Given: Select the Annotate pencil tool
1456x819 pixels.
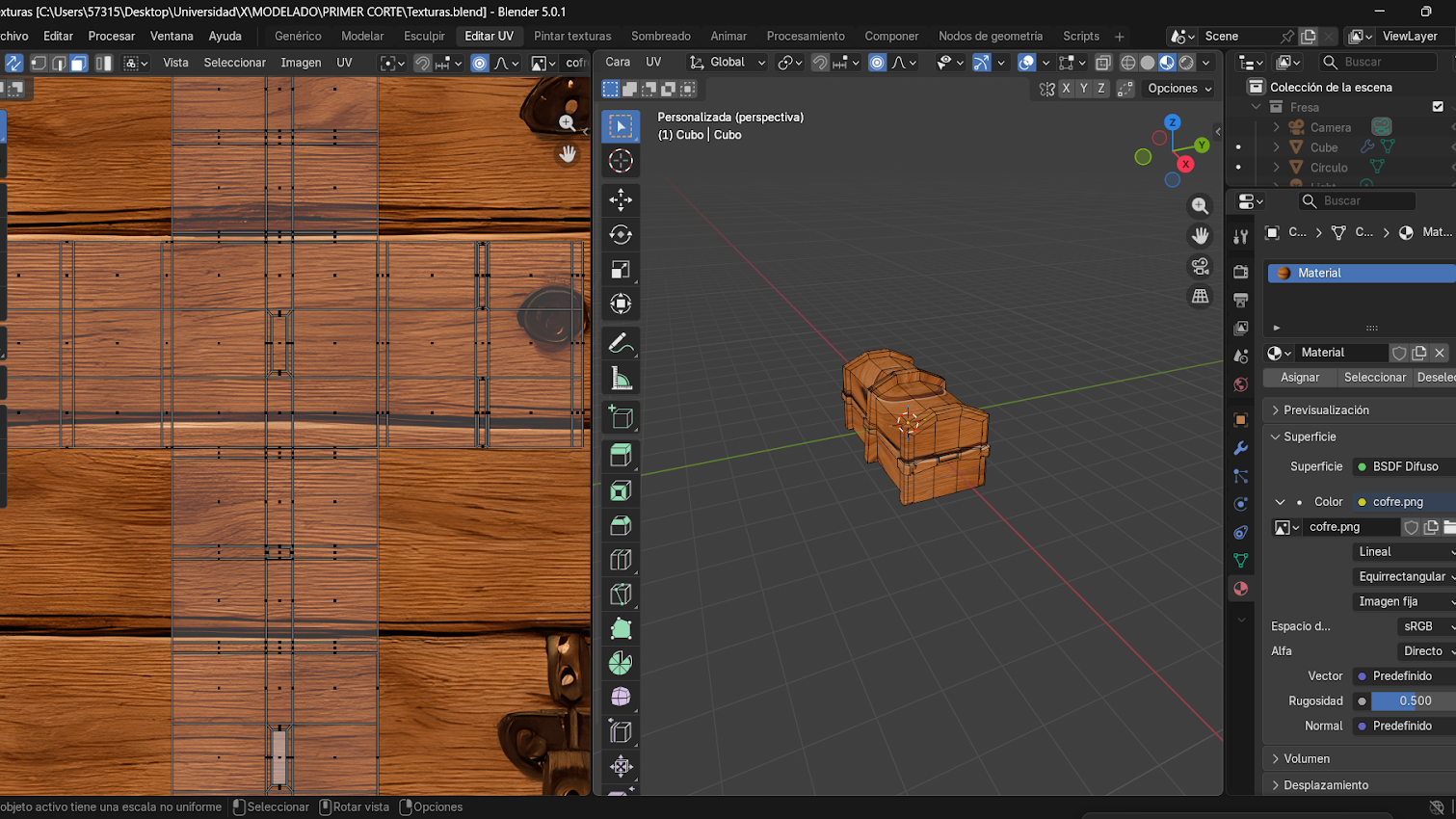Looking at the screenshot, I should point(621,344).
